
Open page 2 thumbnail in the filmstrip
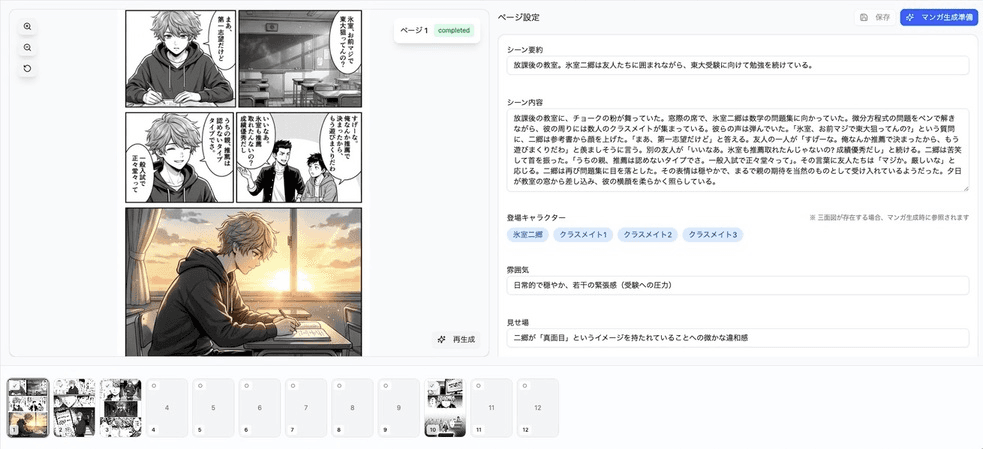[x=74, y=408]
